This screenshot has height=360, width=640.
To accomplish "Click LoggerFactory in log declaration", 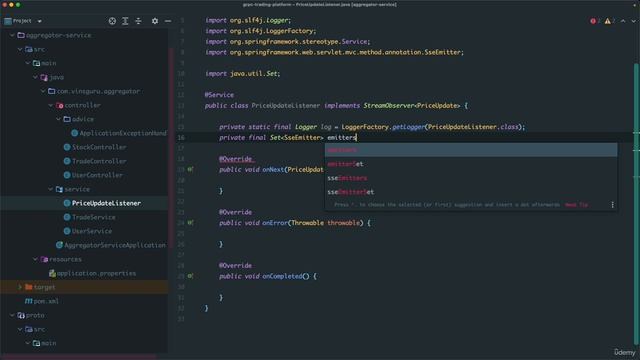I will pos(365,127).
